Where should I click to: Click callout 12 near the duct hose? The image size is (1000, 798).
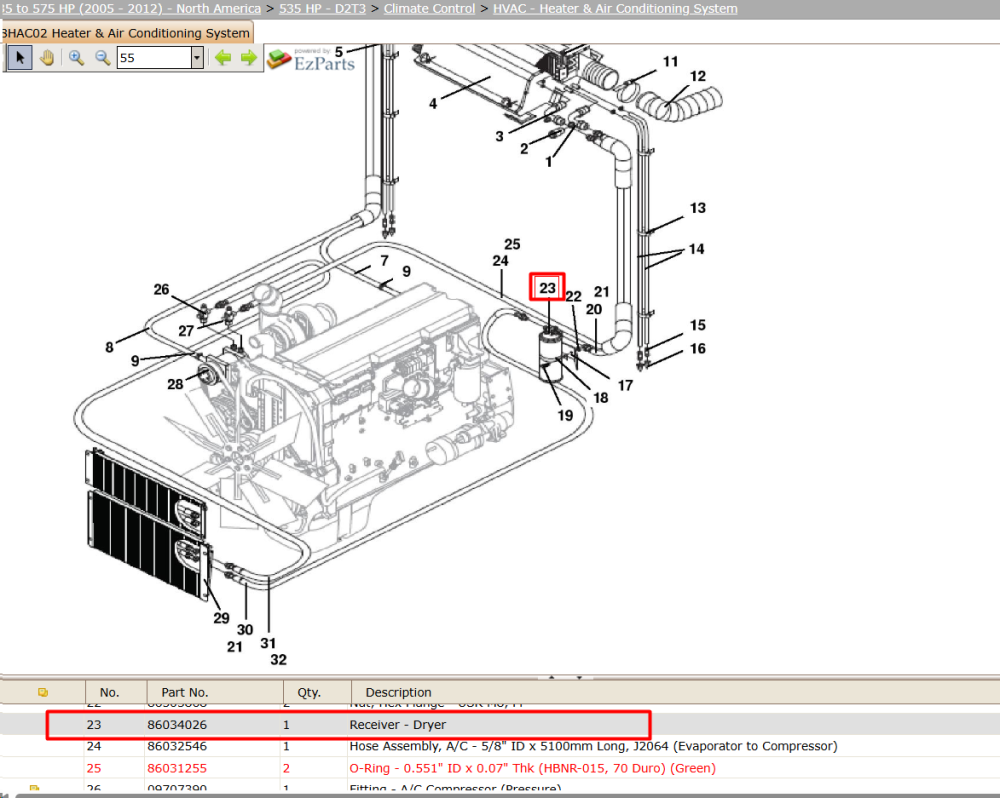pyautogui.click(x=698, y=76)
